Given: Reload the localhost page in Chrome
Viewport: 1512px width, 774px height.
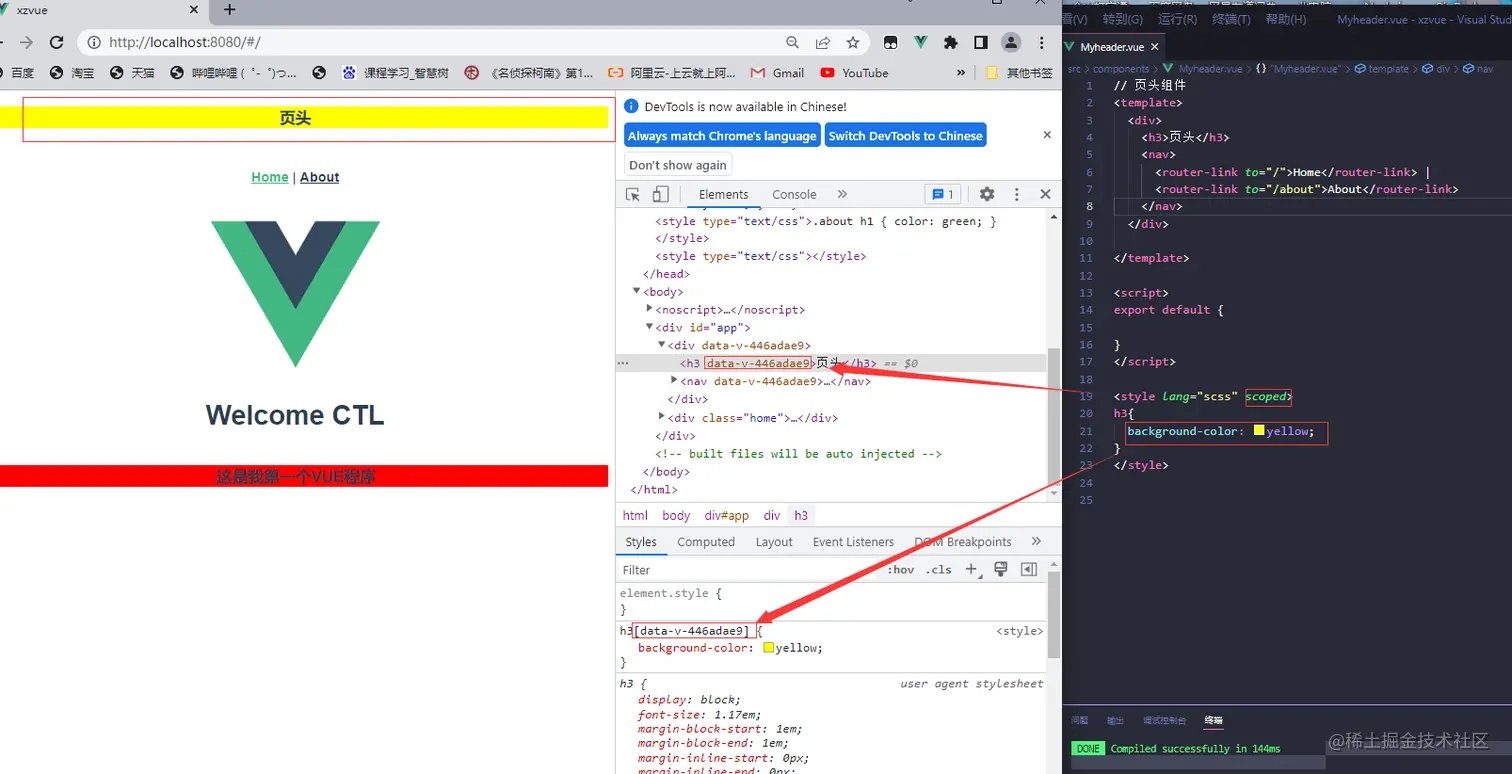Looking at the screenshot, I should coord(57,43).
